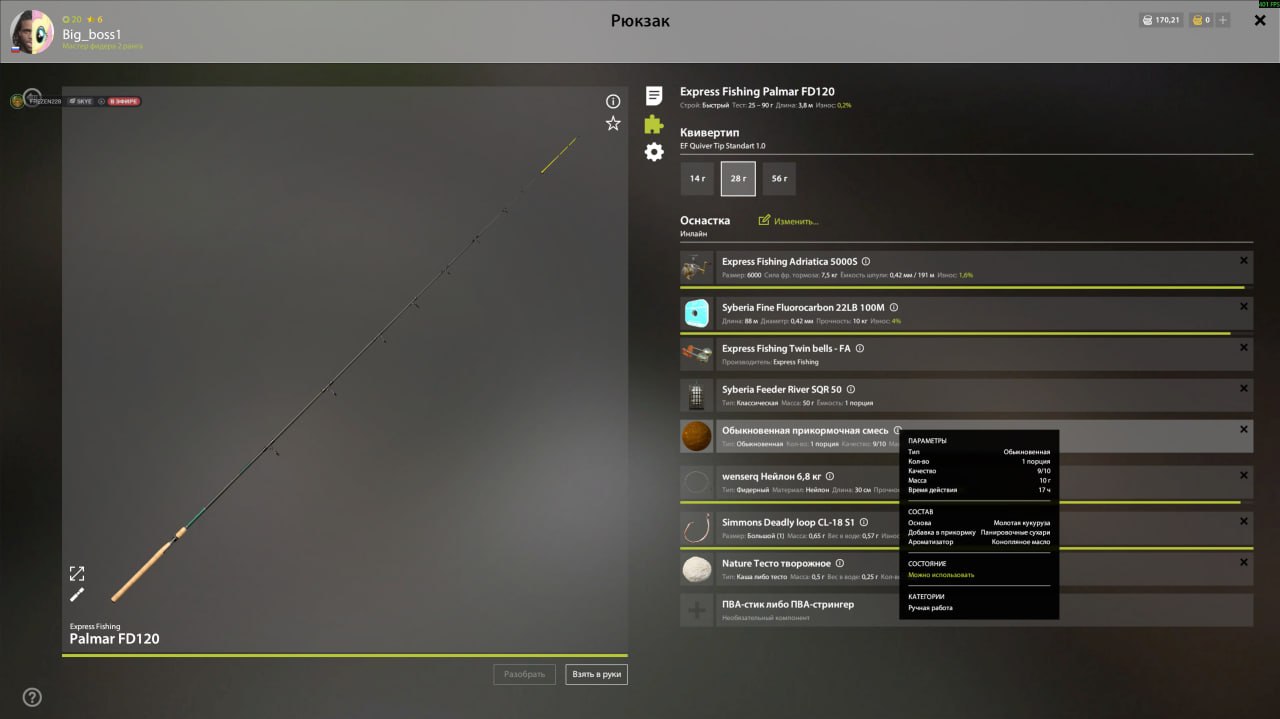Viewport: 1280px width, 719px height.
Task: Remove Simmons Deadly loop CL-18 S1 hook
Action: (1244, 521)
